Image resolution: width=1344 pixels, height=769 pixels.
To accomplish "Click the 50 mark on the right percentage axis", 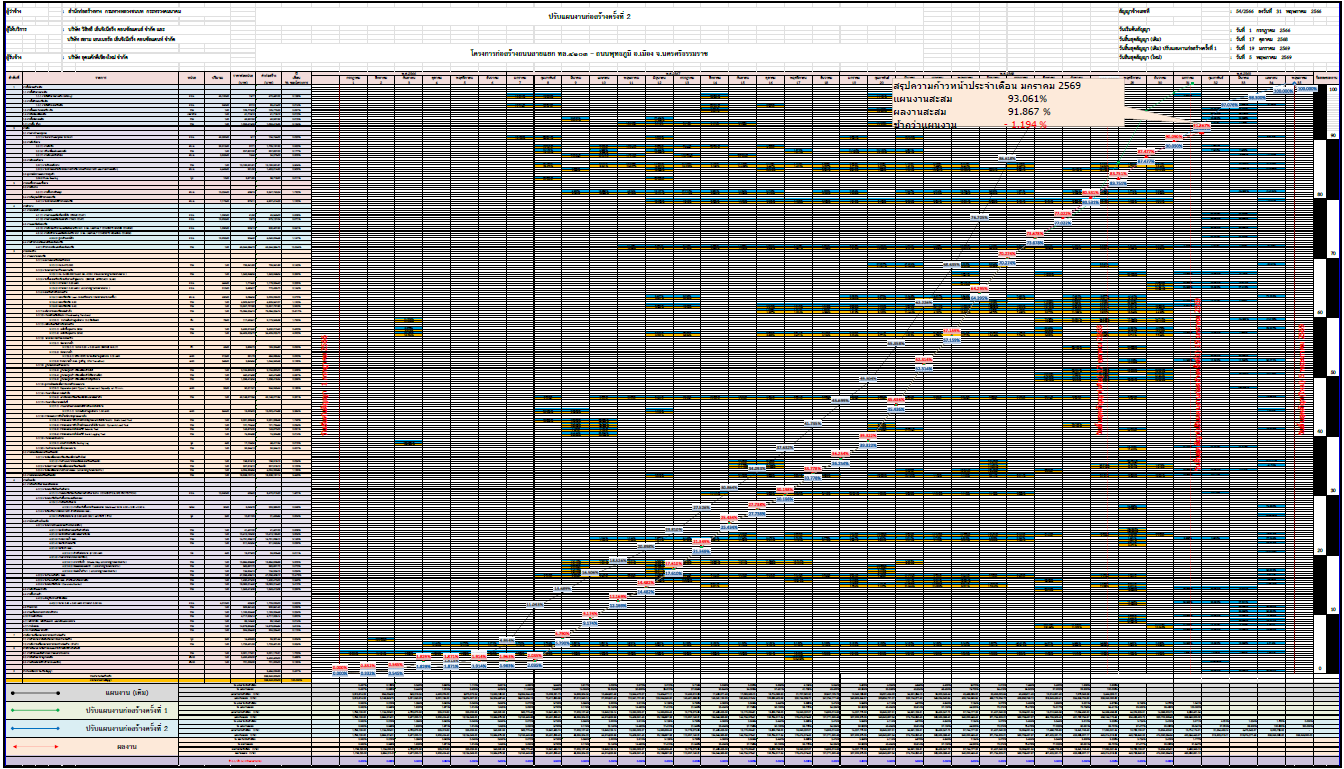I will (x=1333, y=372).
